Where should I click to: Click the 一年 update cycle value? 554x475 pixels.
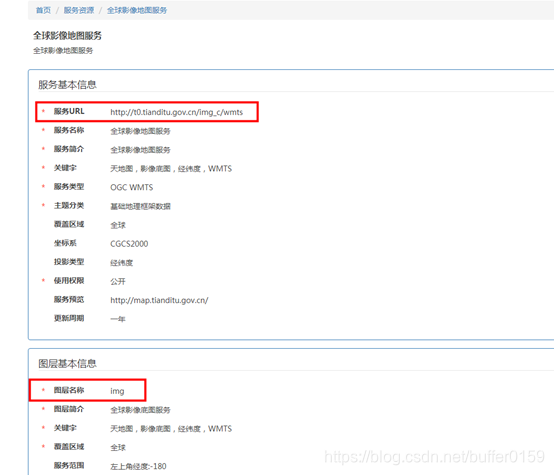click(118, 319)
